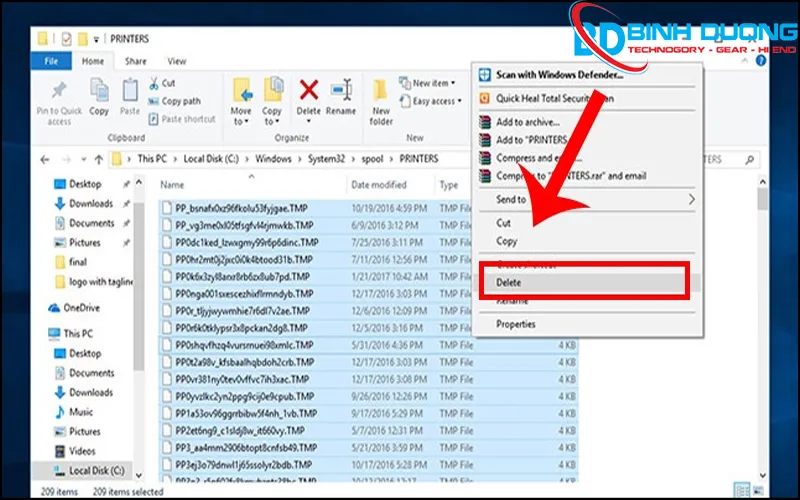Select file PP0dc1ked_lzwxgmy99r6p6dinc.TMP
Screen dimensions: 800x500
[246, 242]
